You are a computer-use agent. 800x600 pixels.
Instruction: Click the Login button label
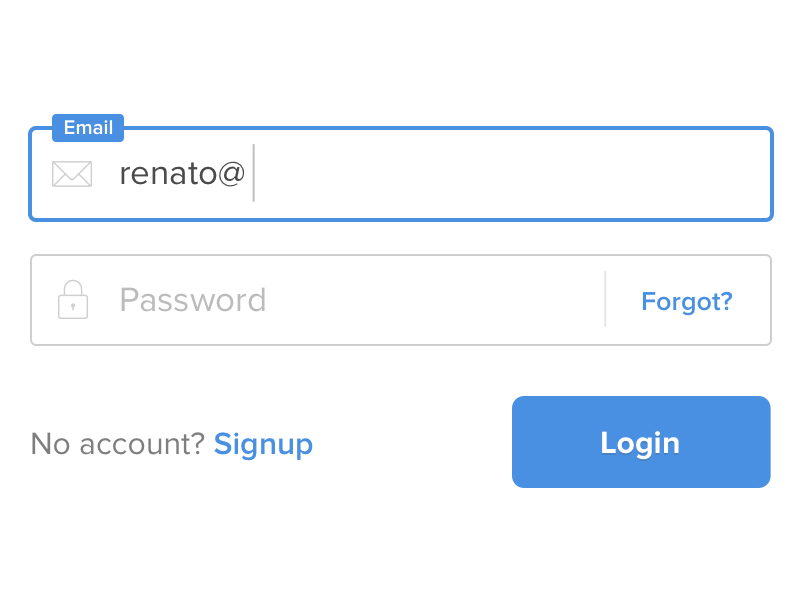640,442
